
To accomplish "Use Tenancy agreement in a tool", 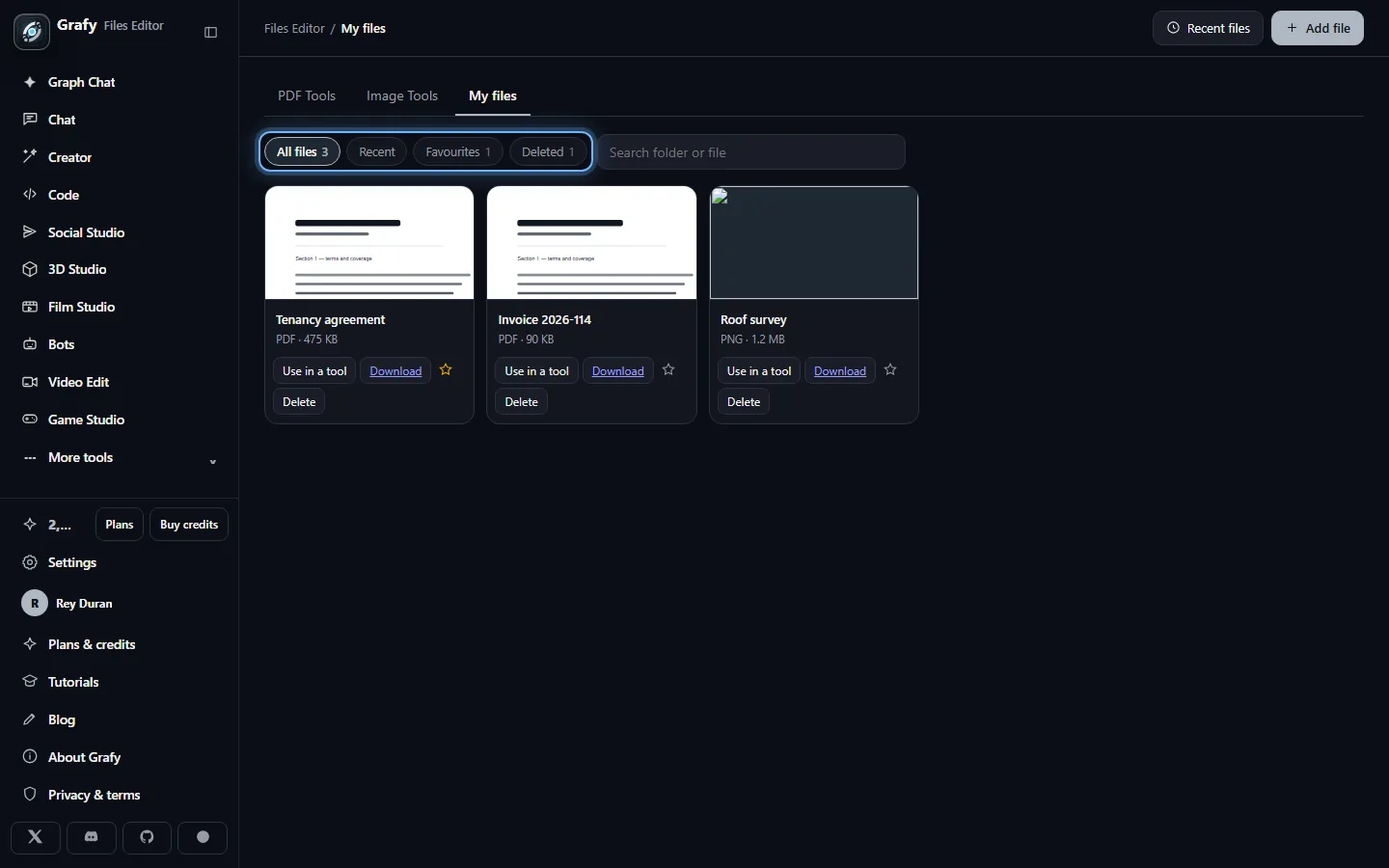I will click(314, 371).
